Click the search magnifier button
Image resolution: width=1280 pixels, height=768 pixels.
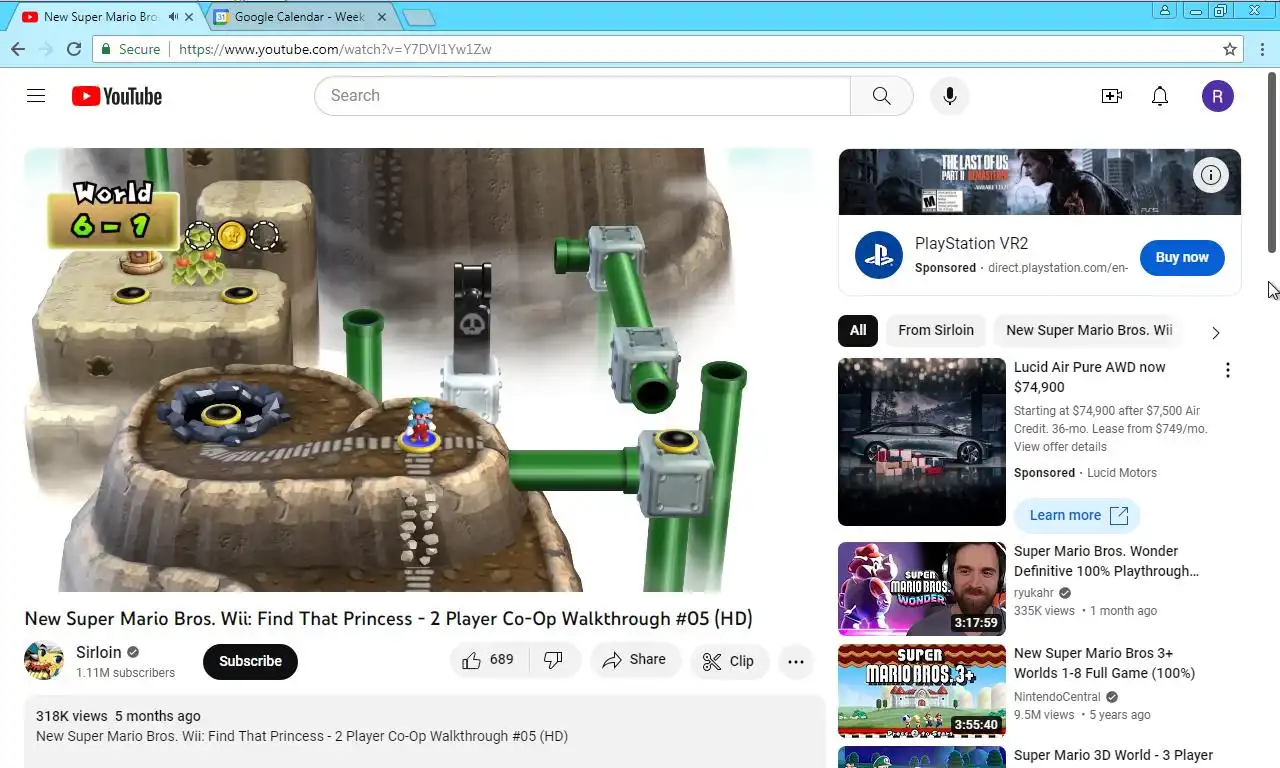(x=881, y=96)
